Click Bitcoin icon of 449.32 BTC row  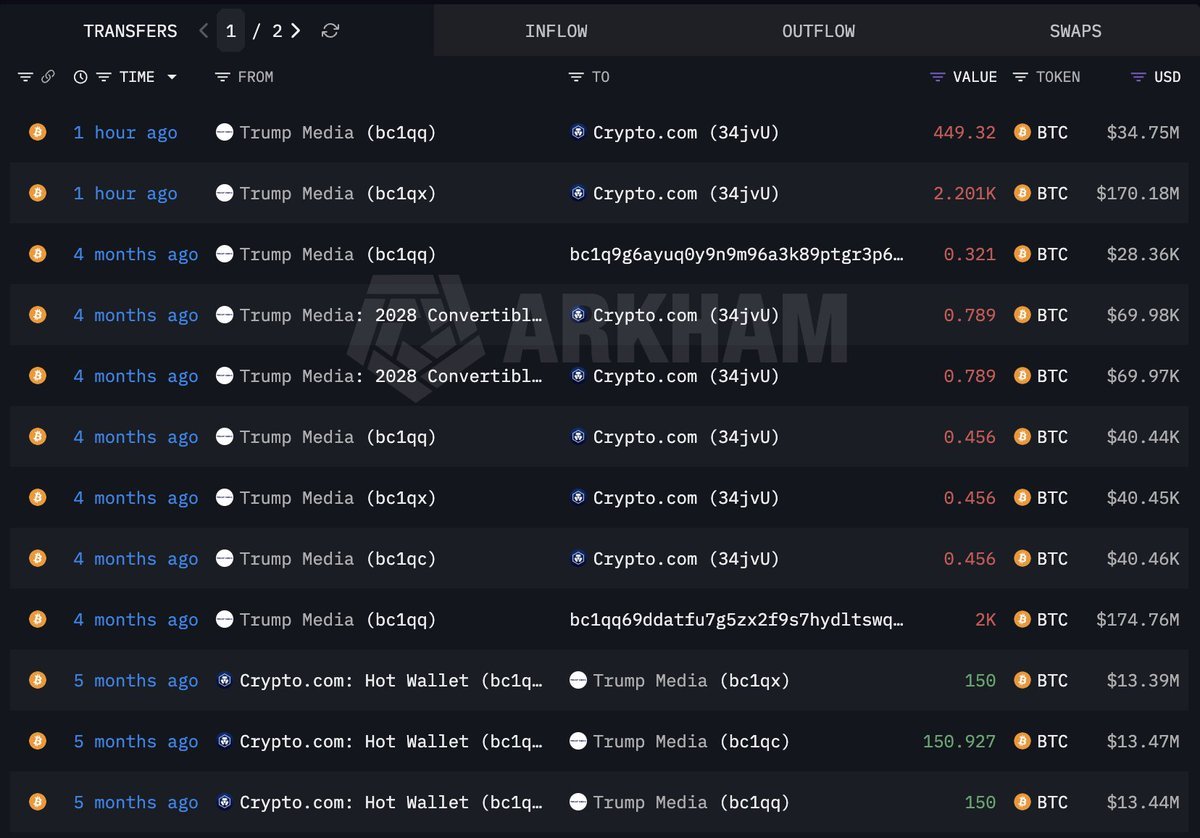tap(38, 132)
